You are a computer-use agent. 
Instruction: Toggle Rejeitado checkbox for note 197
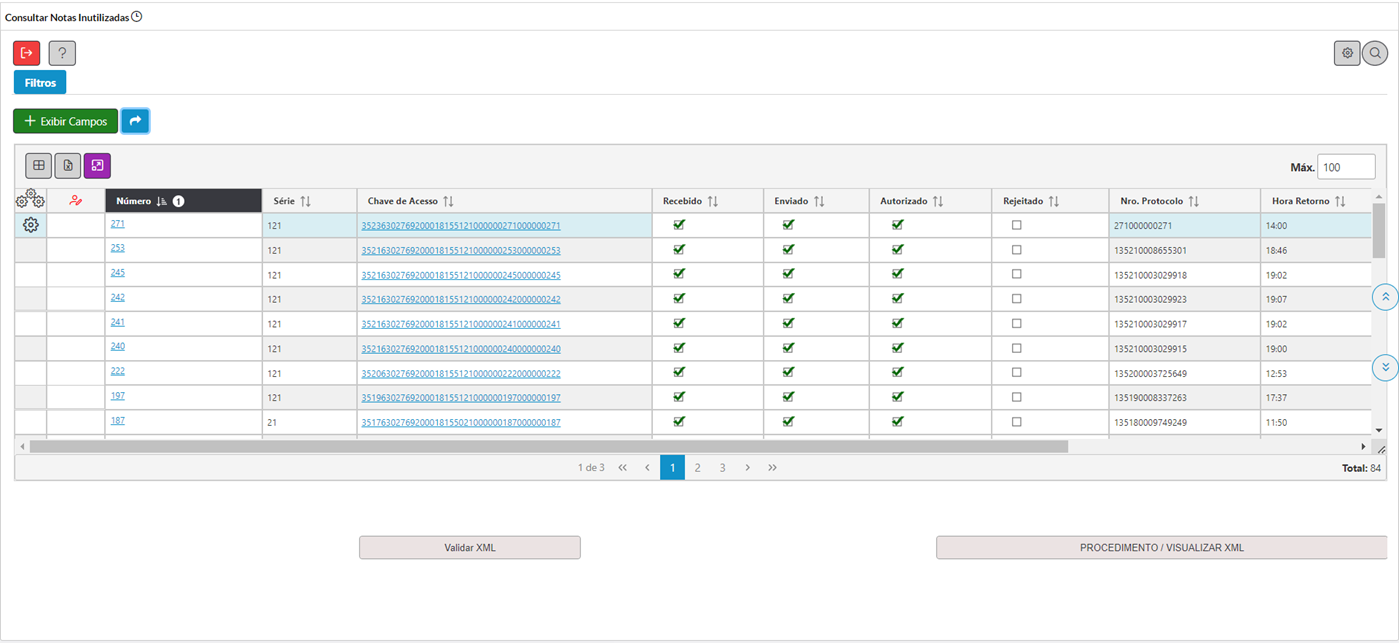click(1017, 397)
